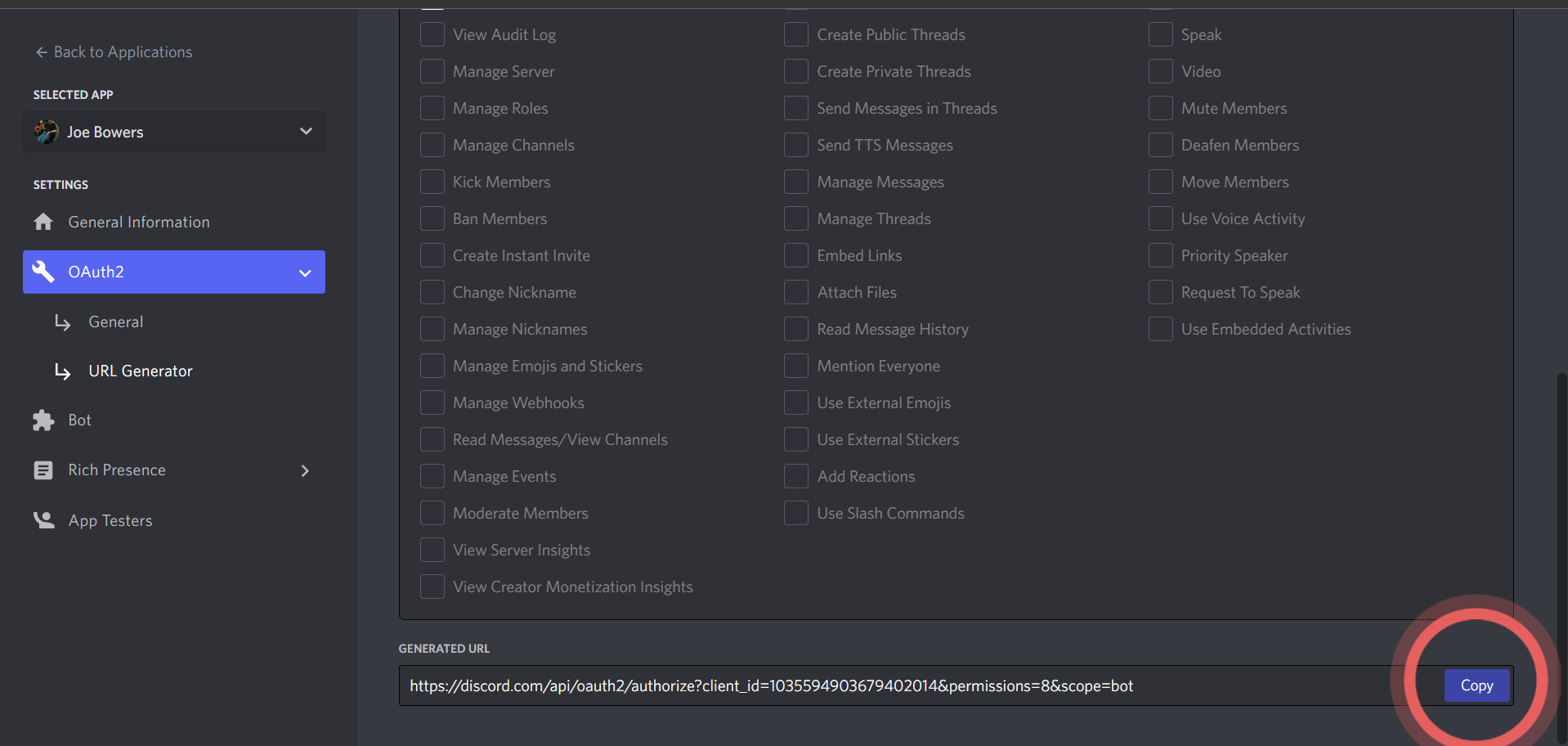Click the Bot puzzle piece icon
The image size is (1568, 746).
(x=43, y=420)
